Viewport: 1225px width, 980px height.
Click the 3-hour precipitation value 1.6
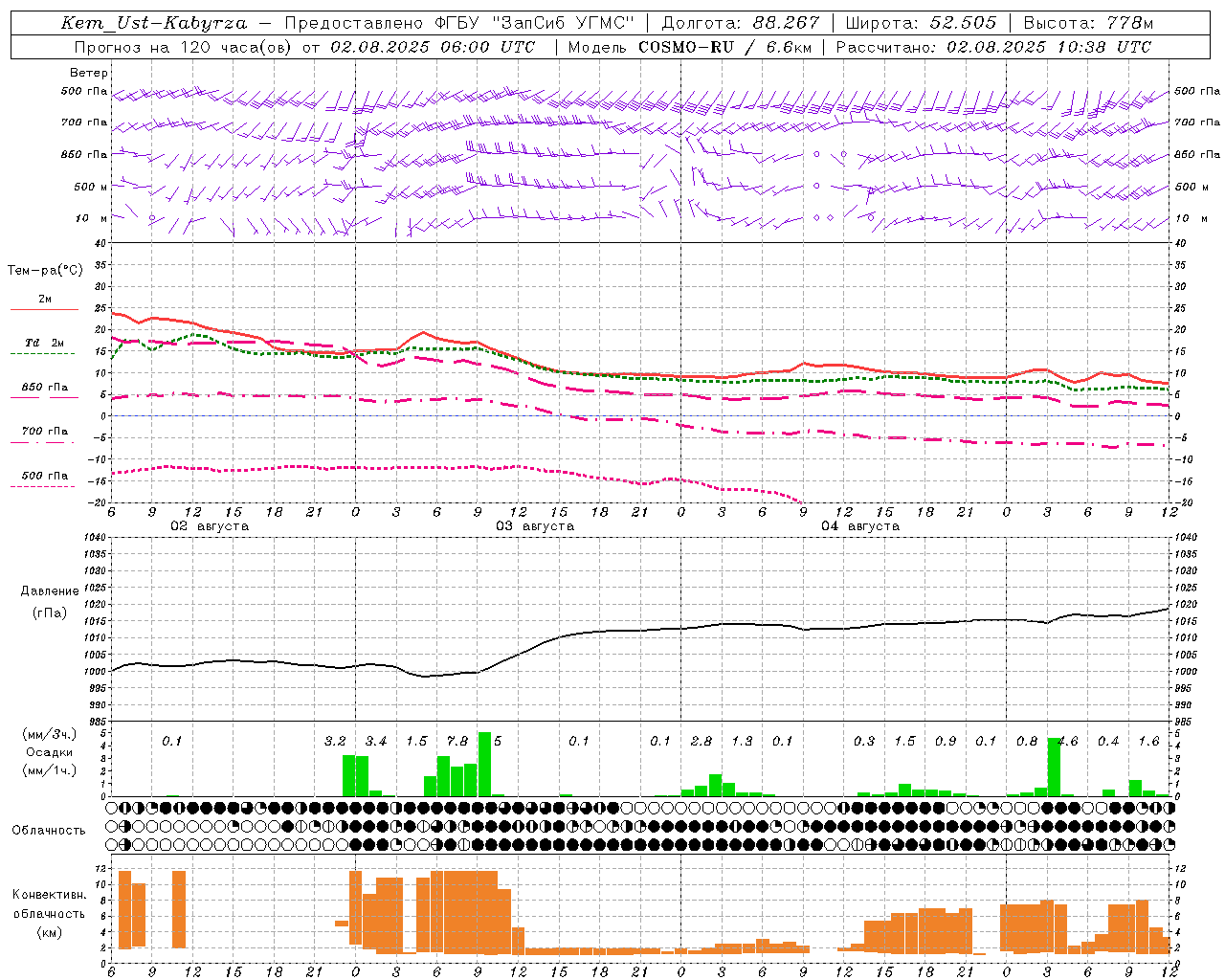coord(1149,742)
